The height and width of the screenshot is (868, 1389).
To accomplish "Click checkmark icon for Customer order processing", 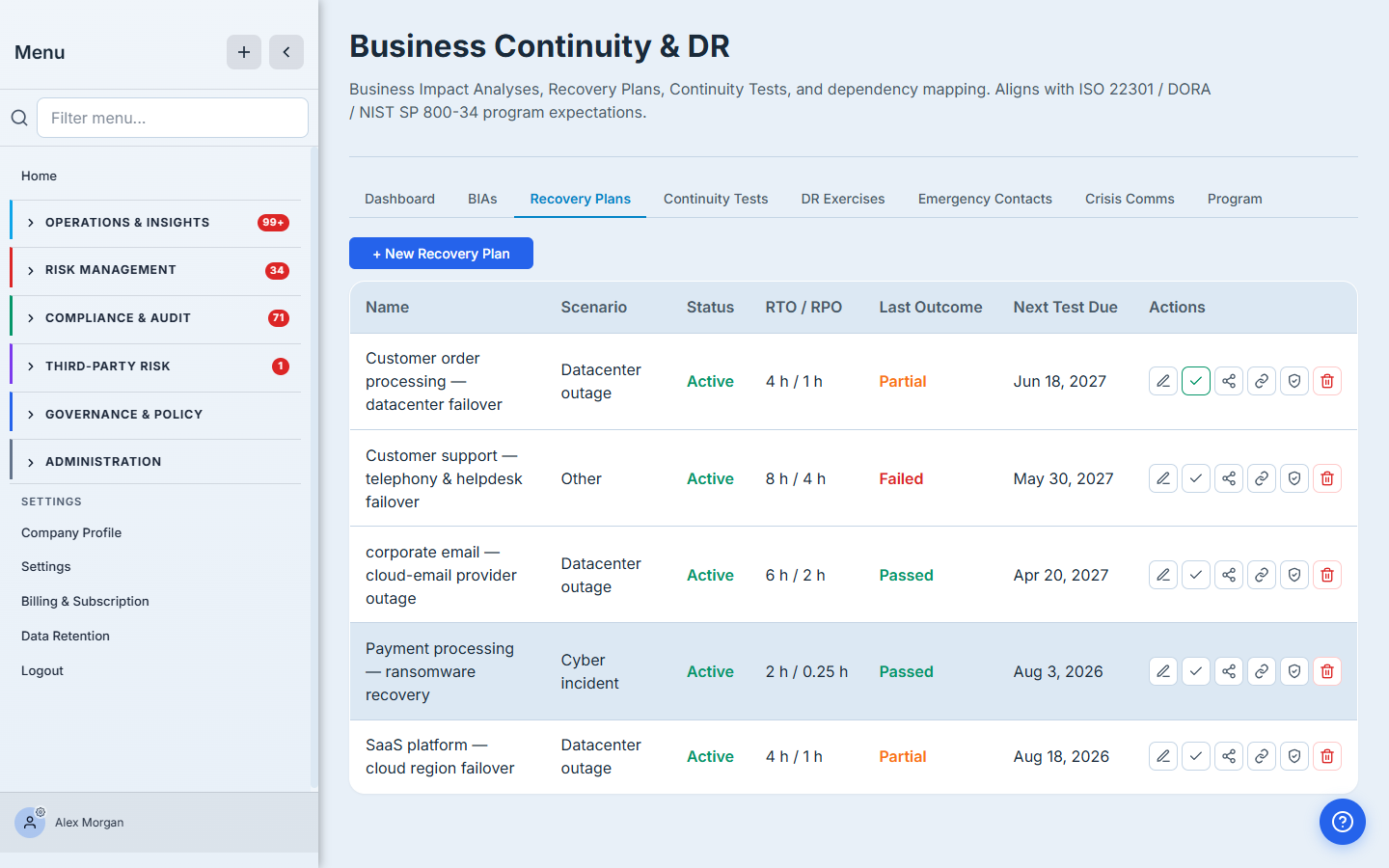I will click(x=1196, y=381).
